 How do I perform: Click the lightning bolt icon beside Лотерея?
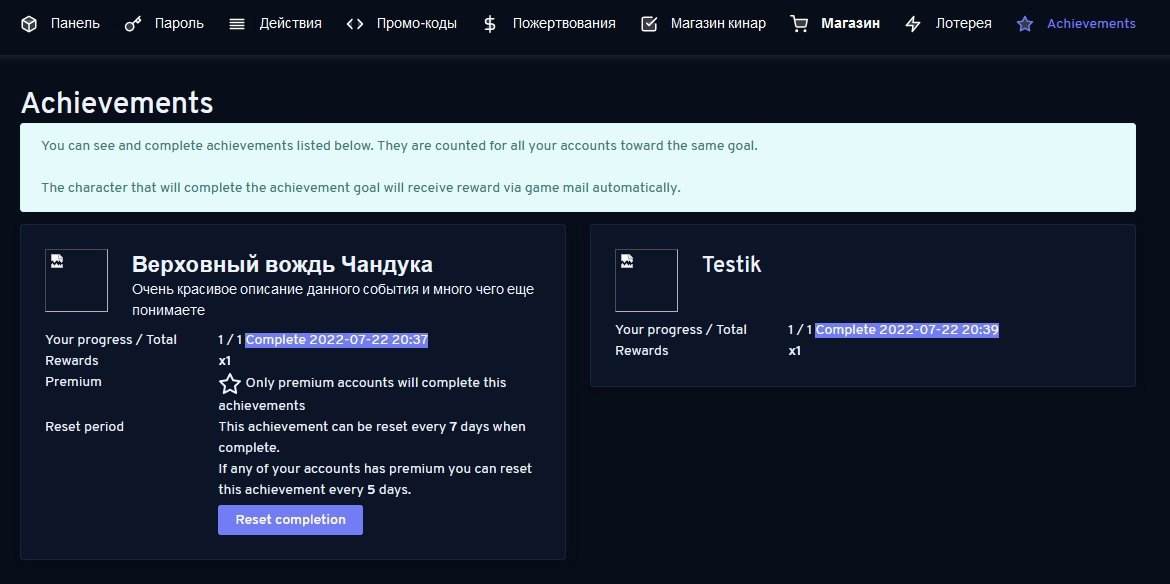[x=913, y=23]
